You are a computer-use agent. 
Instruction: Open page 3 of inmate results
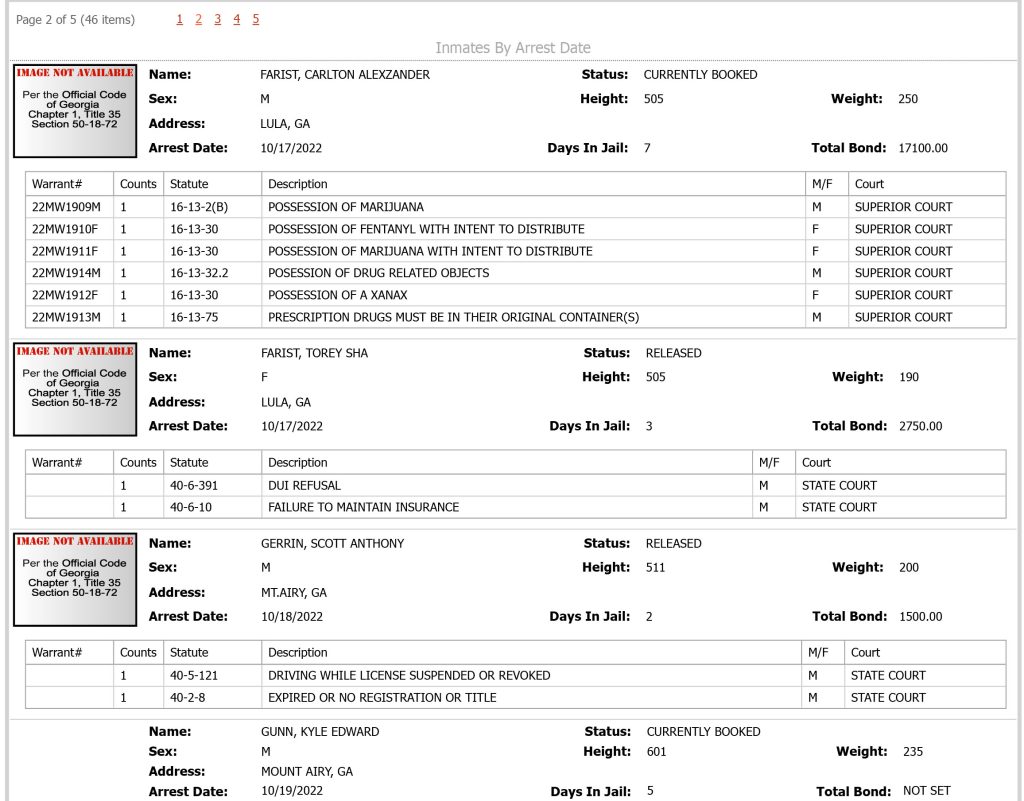217,20
